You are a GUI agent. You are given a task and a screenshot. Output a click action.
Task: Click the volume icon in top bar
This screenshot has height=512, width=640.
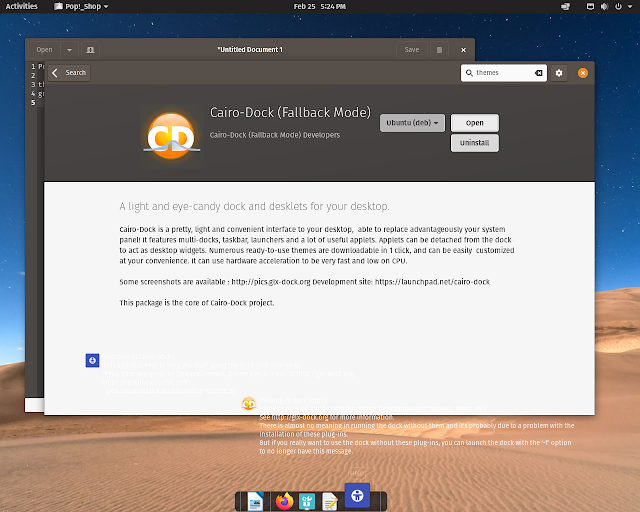[604, 6]
